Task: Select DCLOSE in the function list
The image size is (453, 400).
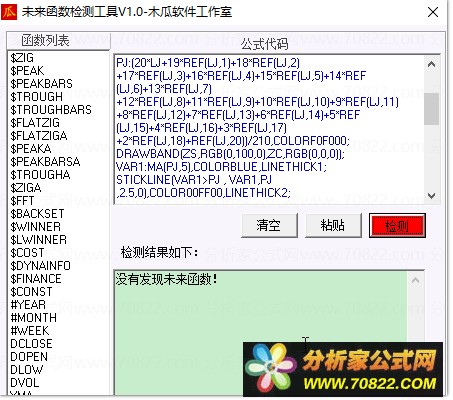Action: 31,344
